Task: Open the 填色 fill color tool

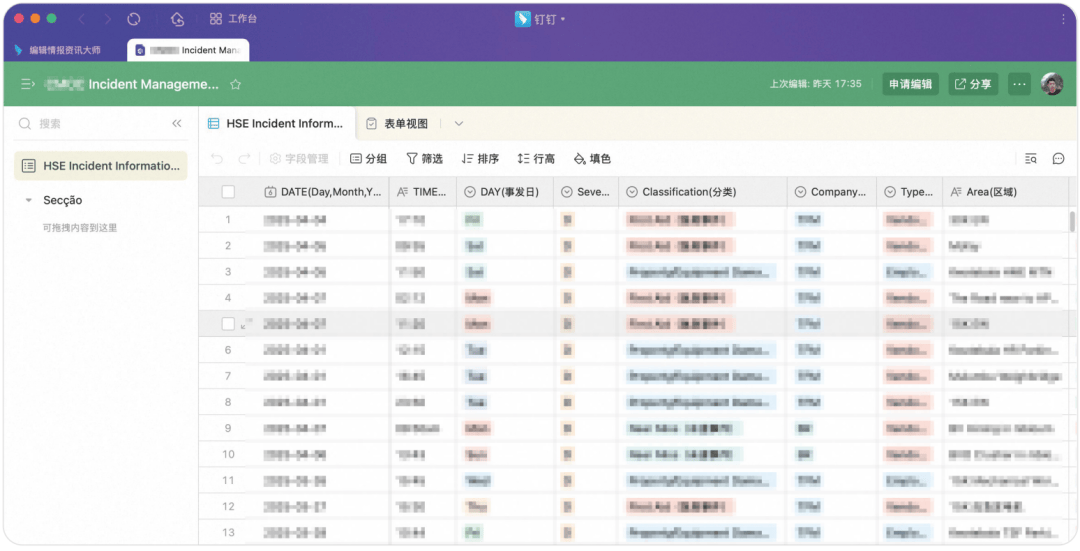Action: pyautogui.click(x=592, y=159)
